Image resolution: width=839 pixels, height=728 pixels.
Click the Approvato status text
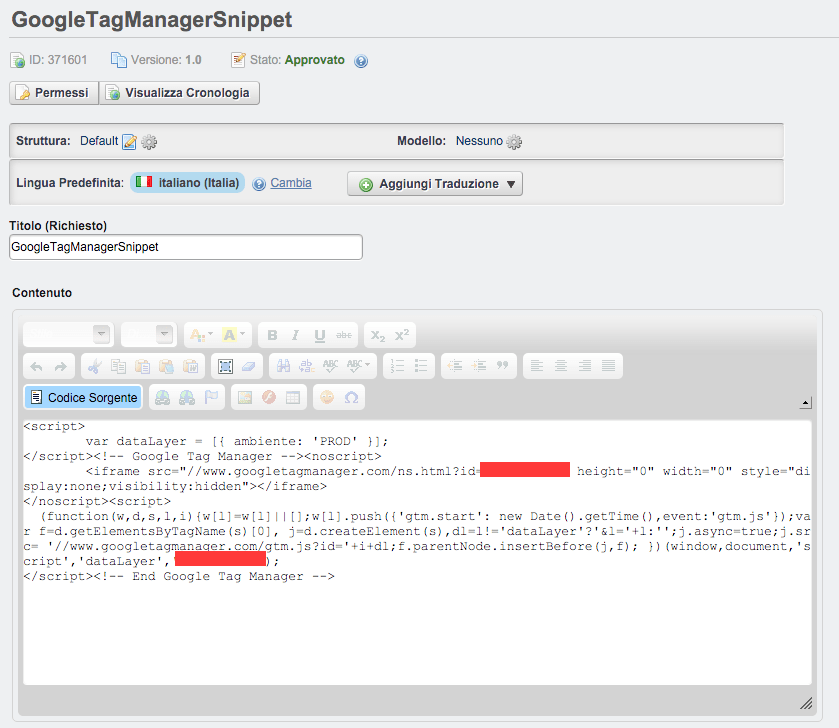click(315, 60)
